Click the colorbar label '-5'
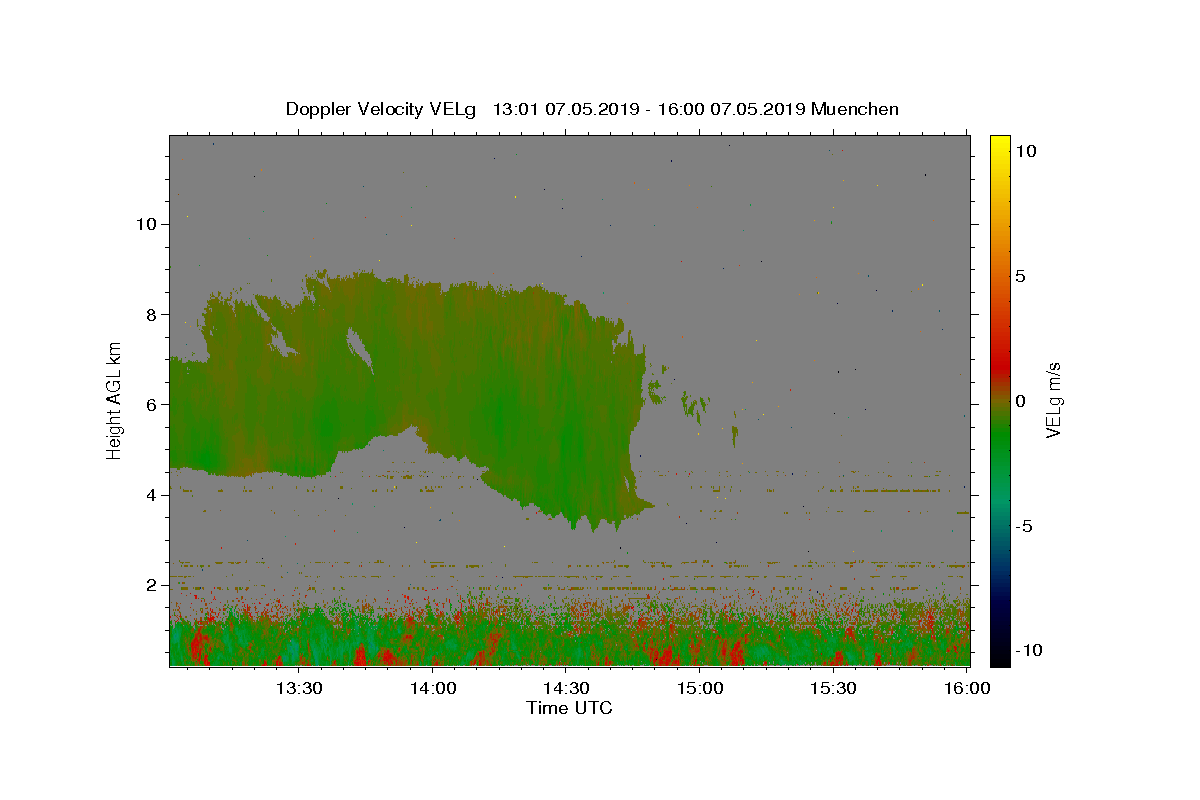Viewport: 1200px width, 800px height. pos(1024,526)
